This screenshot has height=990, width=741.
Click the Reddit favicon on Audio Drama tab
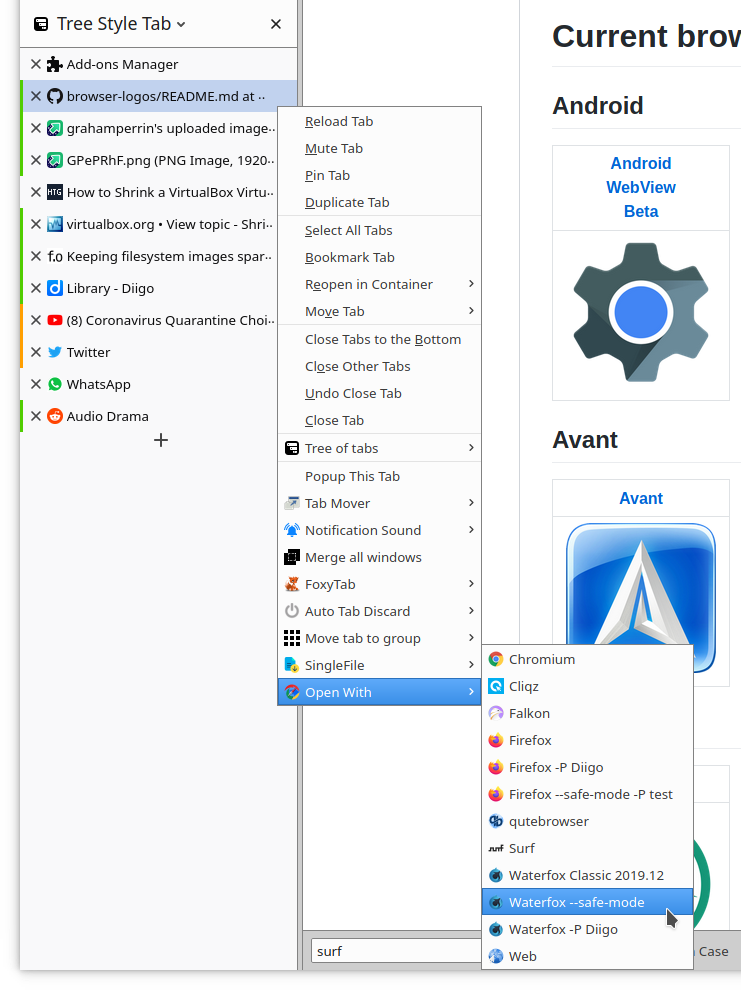(x=55, y=416)
